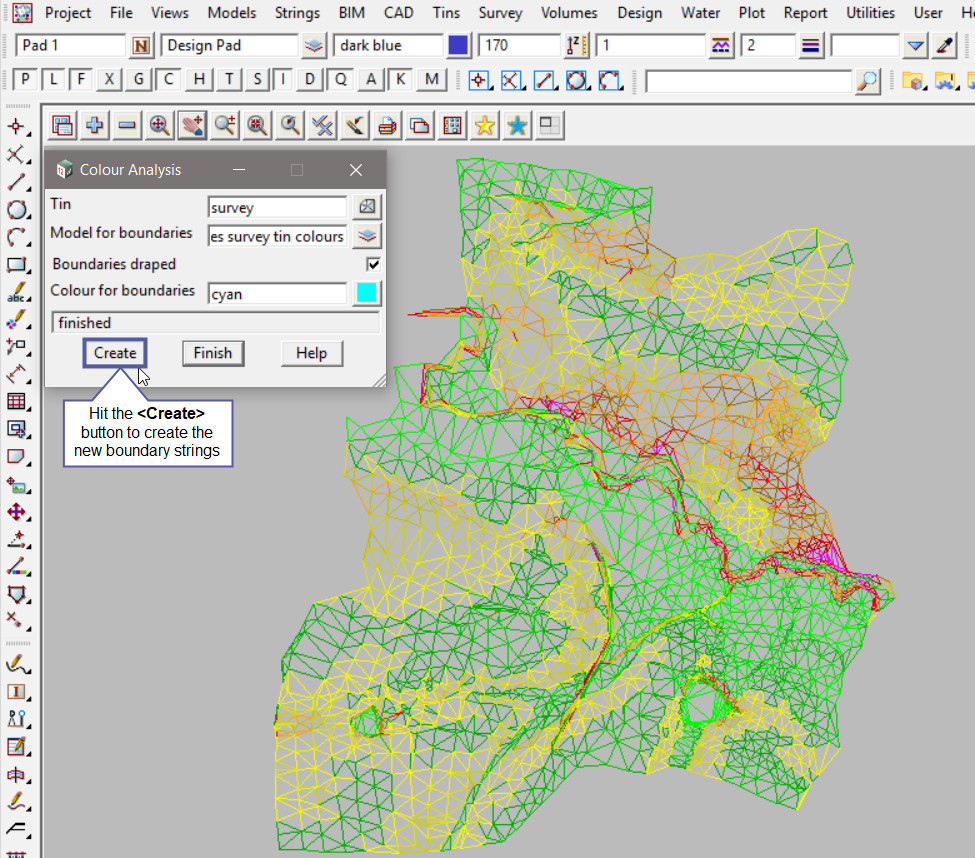The height and width of the screenshot is (858, 975).
Task: Select the pan hand tool
Action: pyautogui.click(x=192, y=125)
